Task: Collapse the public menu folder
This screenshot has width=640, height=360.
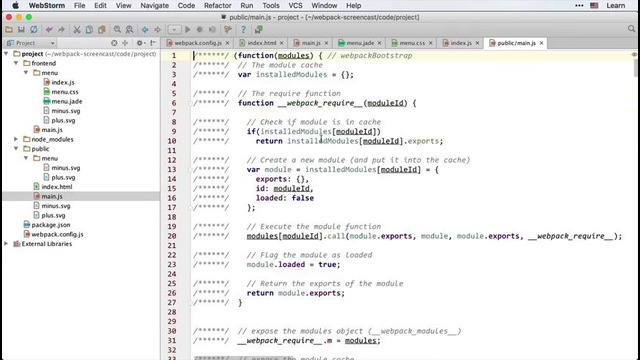Action: [26, 158]
